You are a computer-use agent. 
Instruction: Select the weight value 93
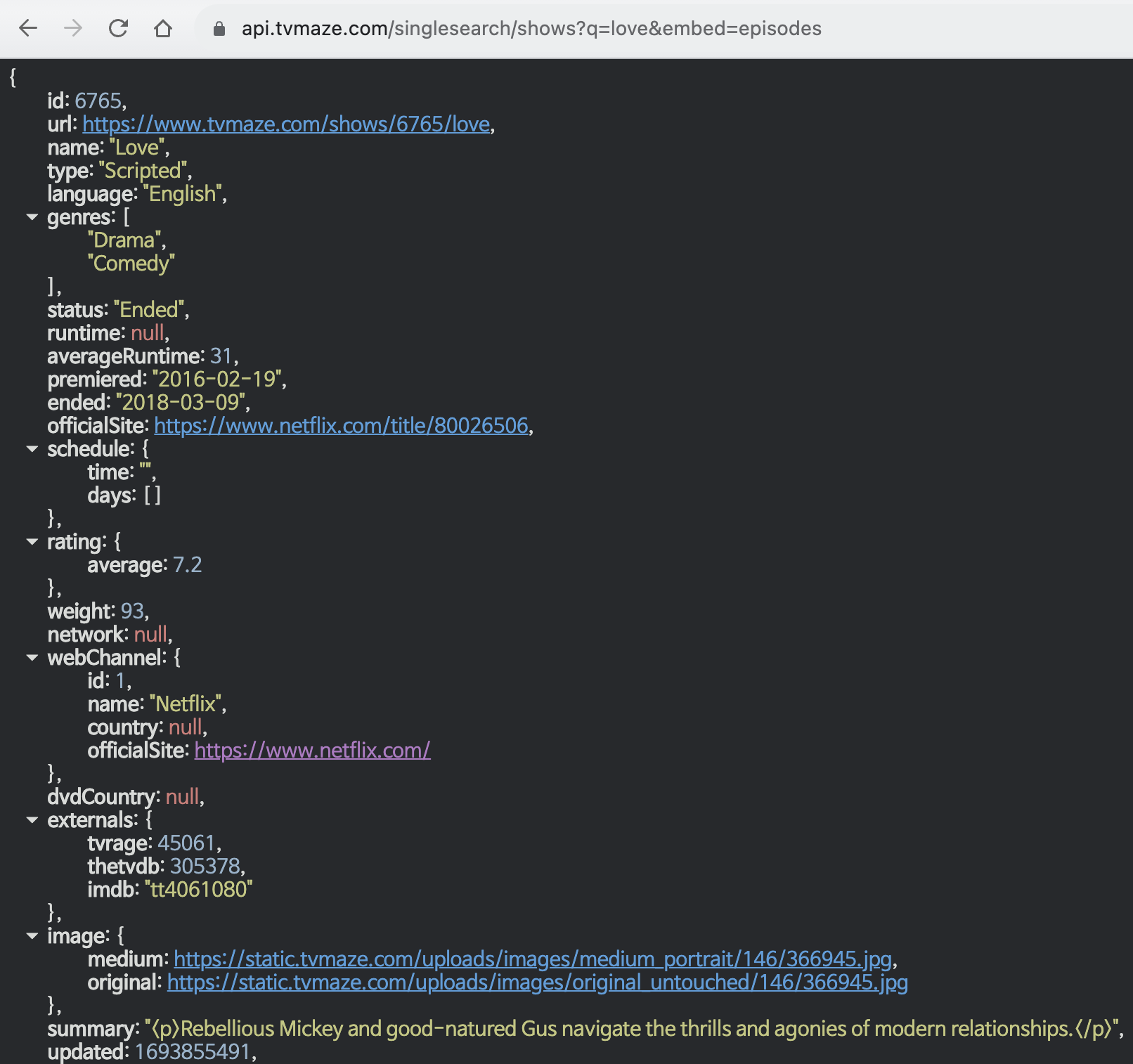pos(132,611)
